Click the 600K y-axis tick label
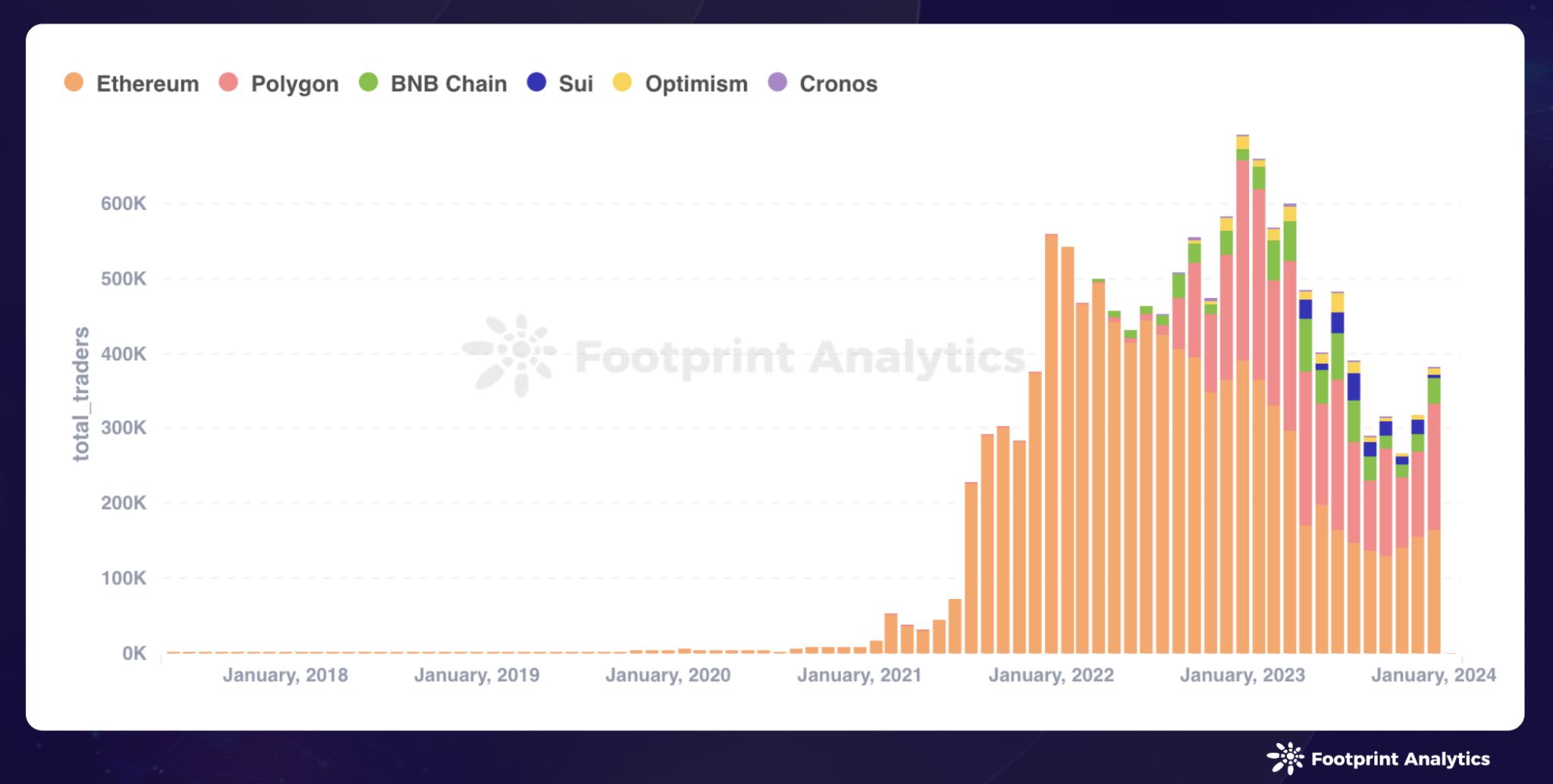 (124, 203)
